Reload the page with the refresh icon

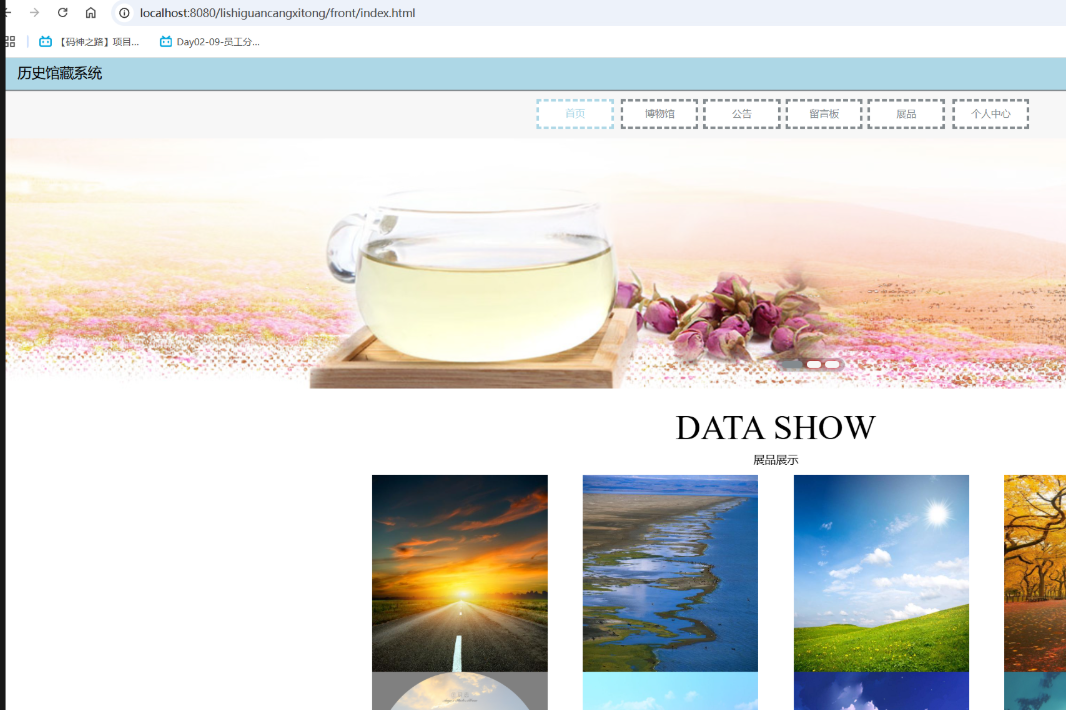(63, 13)
